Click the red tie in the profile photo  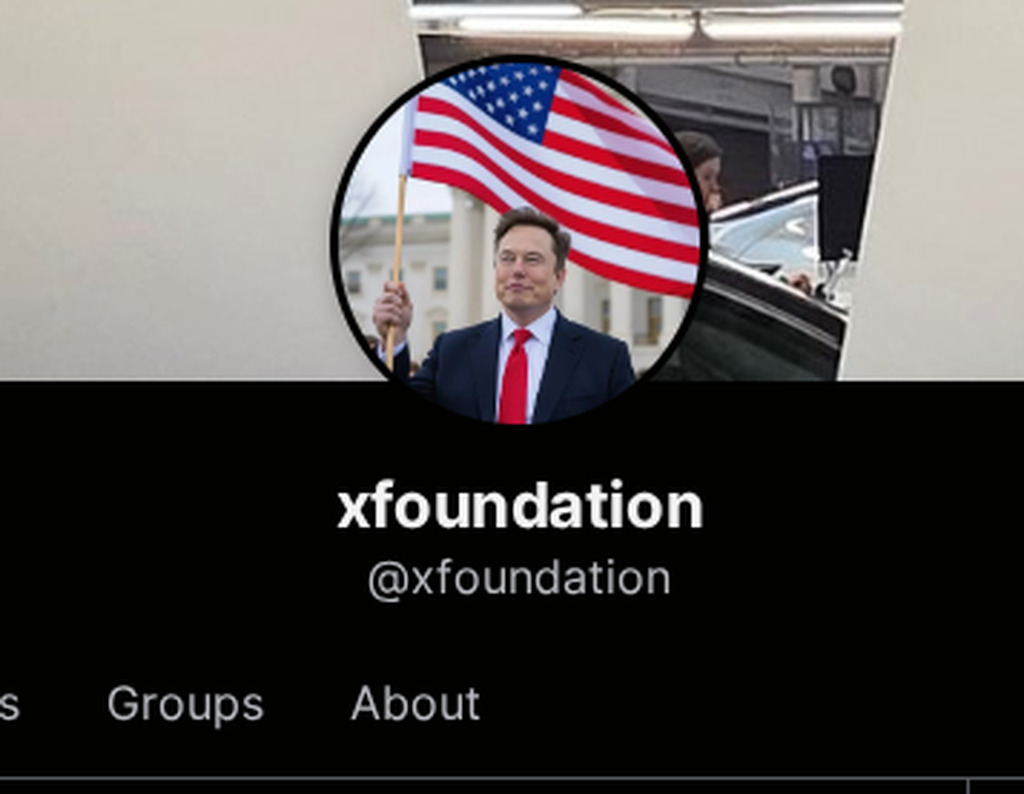515,377
